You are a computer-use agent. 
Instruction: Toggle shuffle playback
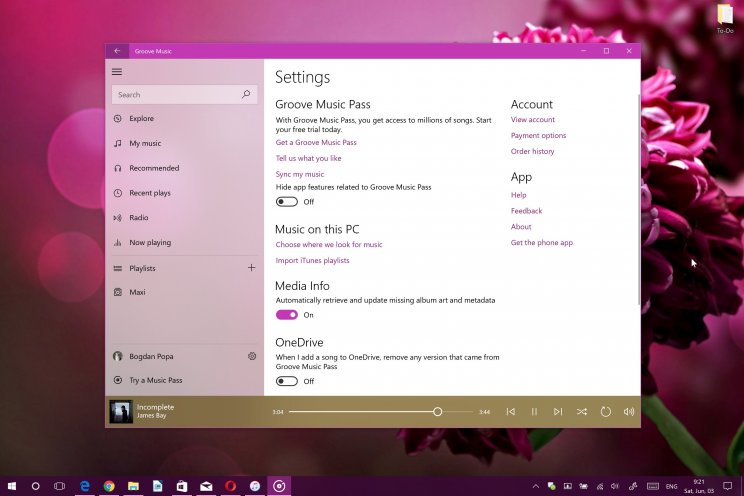point(582,412)
